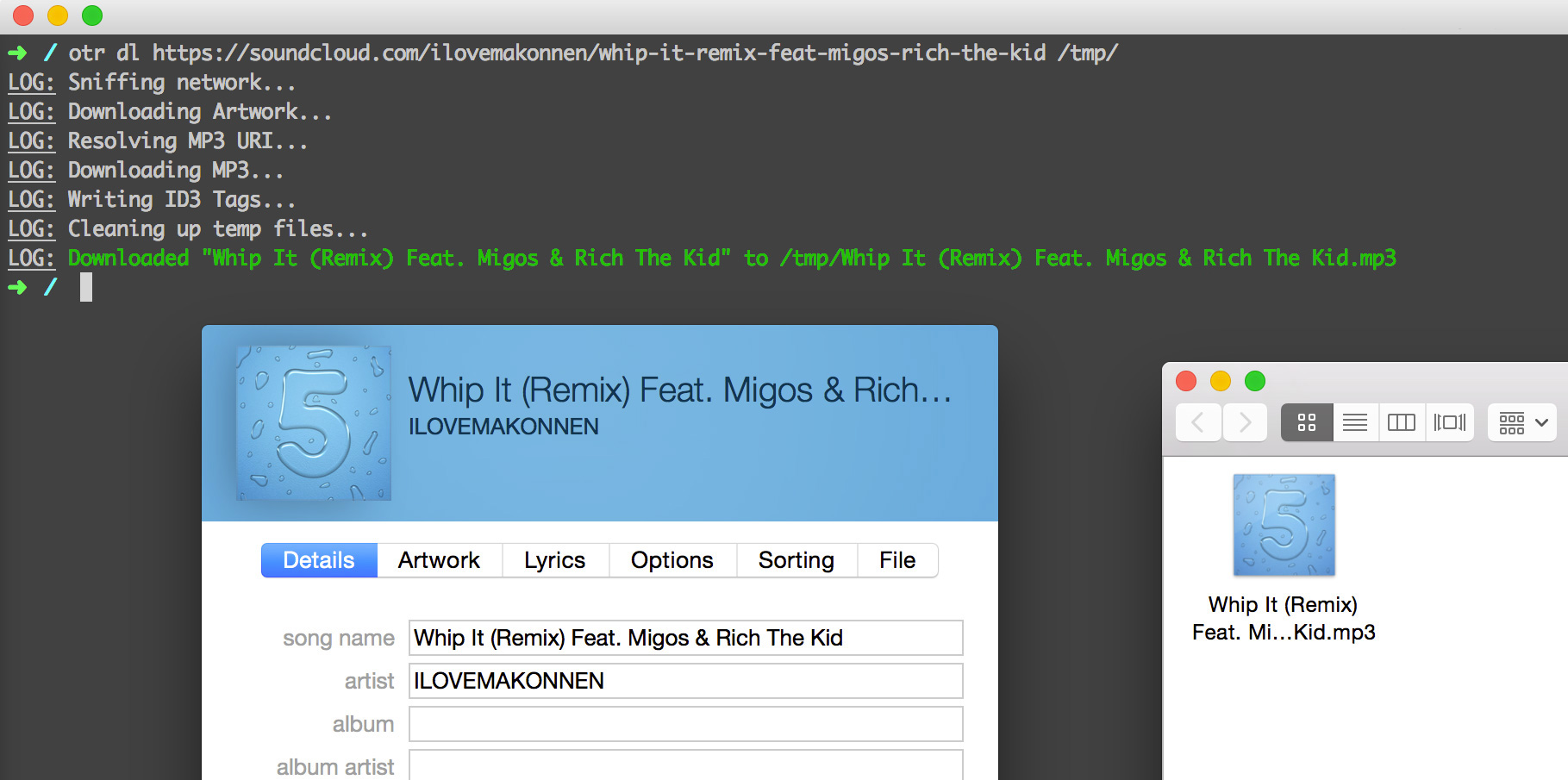Screen dimensions: 1568x780
Task: Switch Finder to column view
Action: pyautogui.click(x=1402, y=422)
